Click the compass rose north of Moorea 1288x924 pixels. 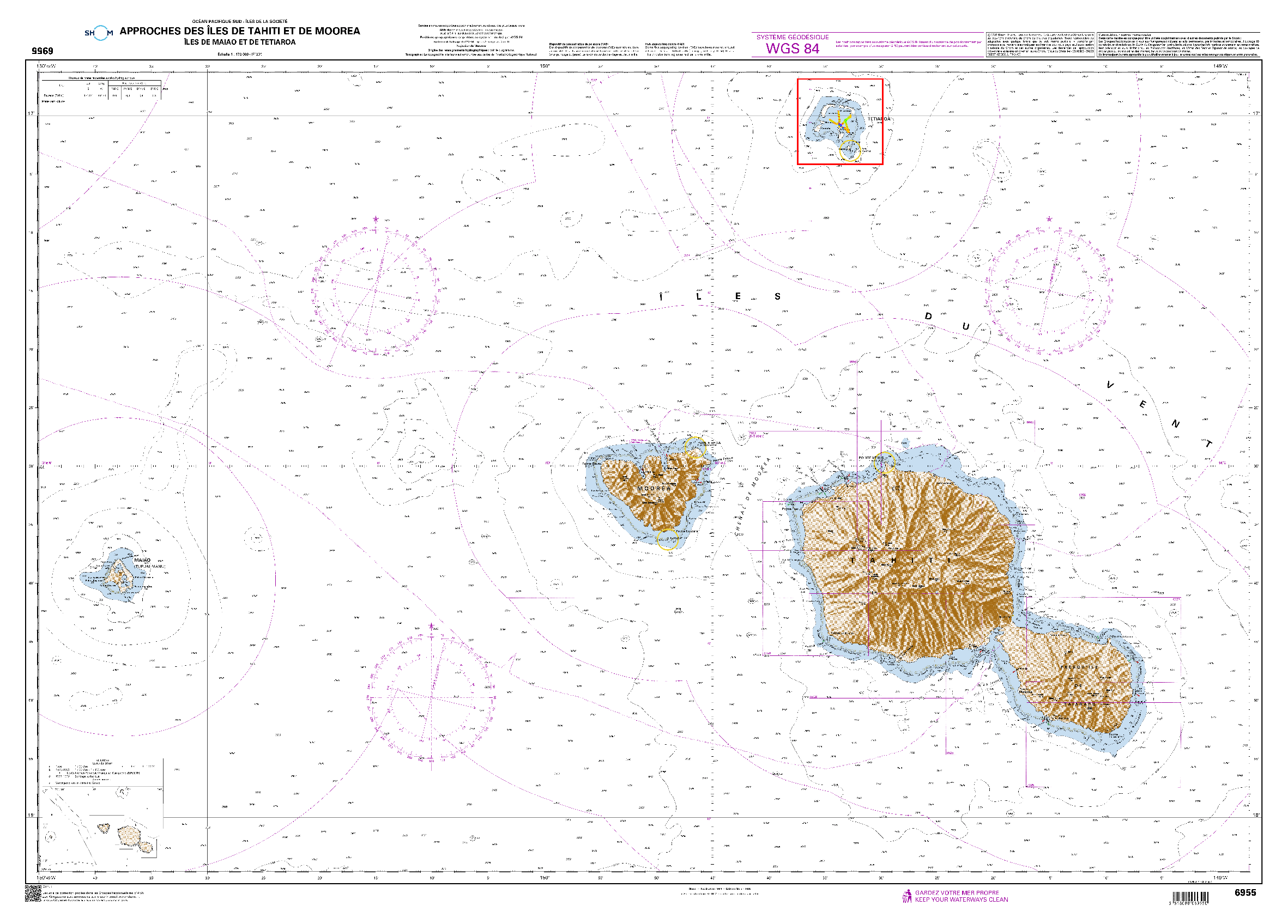(376, 291)
